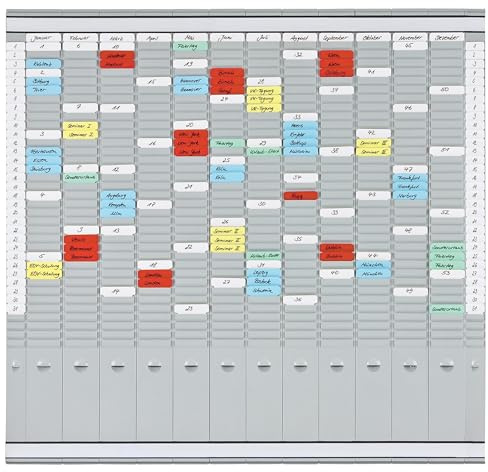Pick the green Quartalsschluss card in Februar
Screen dimensions: 488x472
80,177
